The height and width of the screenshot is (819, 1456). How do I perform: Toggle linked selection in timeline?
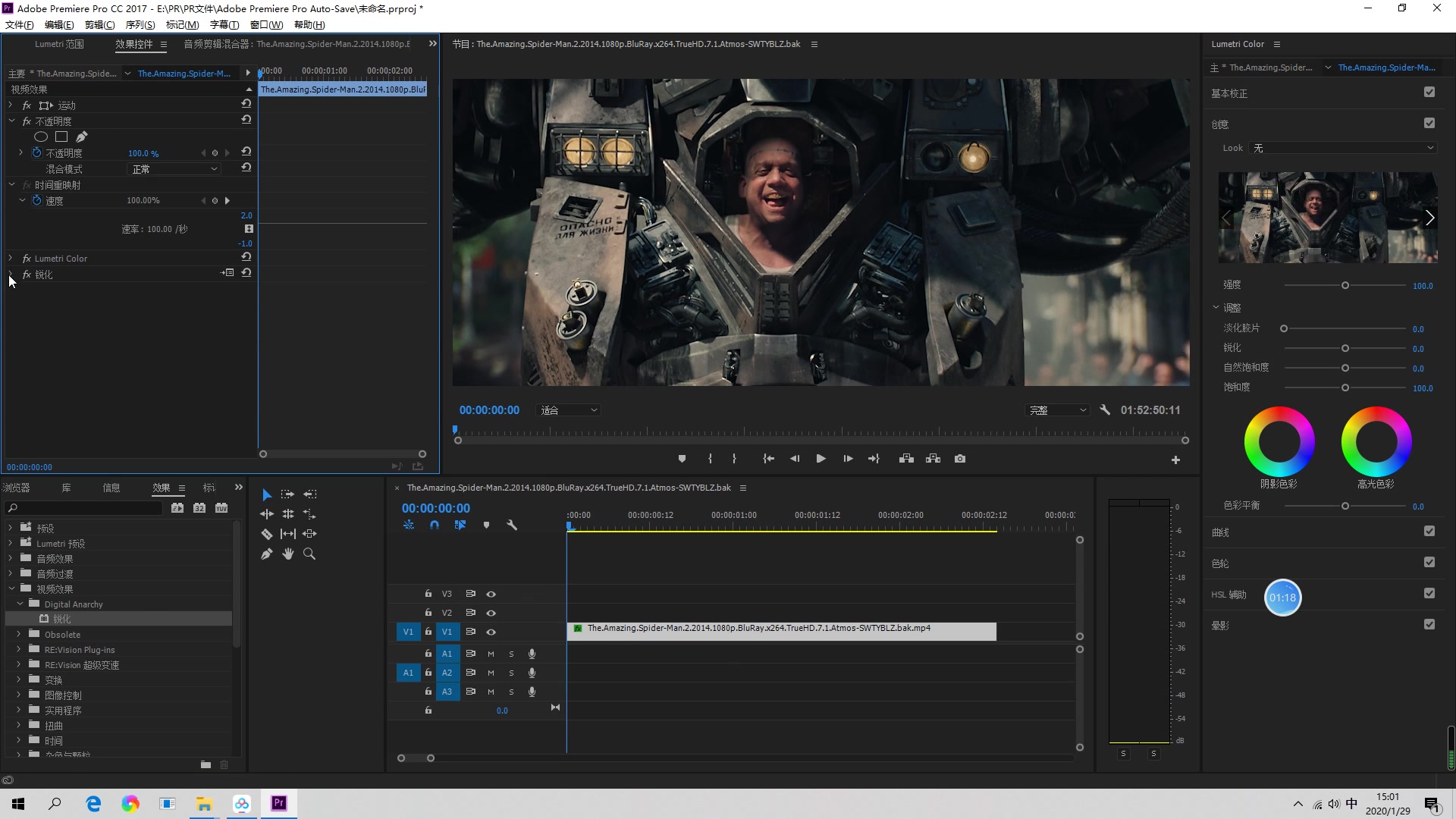coord(460,525)
